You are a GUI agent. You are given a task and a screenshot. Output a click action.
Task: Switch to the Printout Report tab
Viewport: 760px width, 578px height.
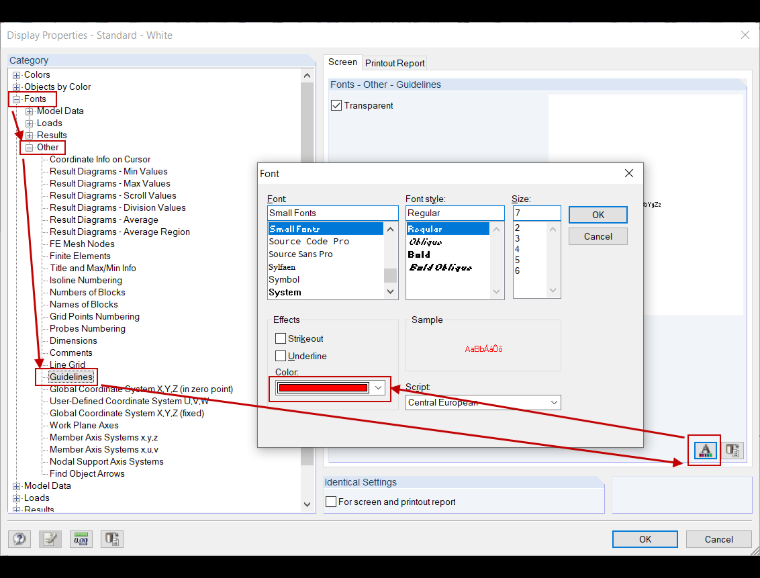[395, 63]
